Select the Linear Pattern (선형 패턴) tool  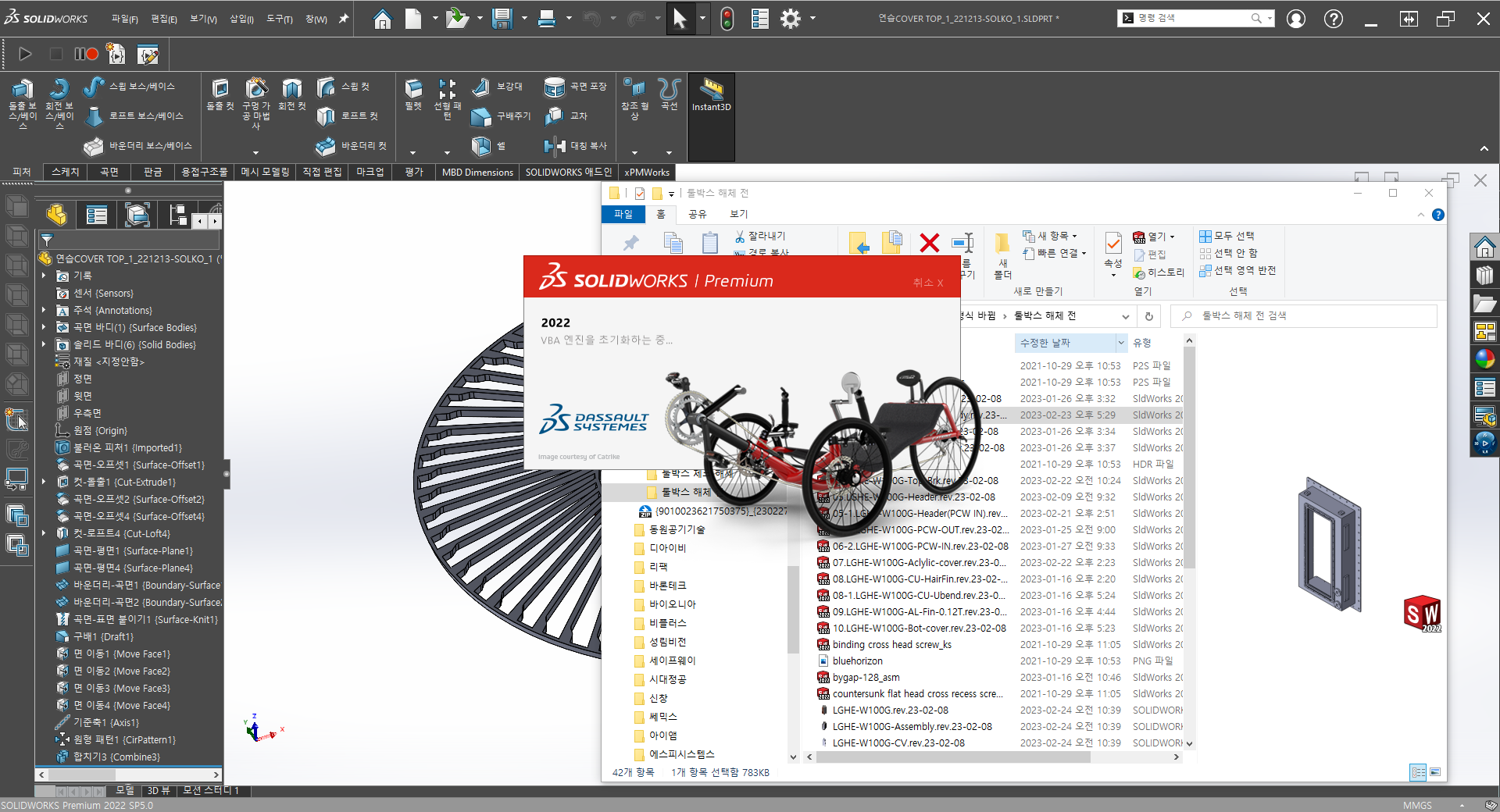tap(447, 99)
